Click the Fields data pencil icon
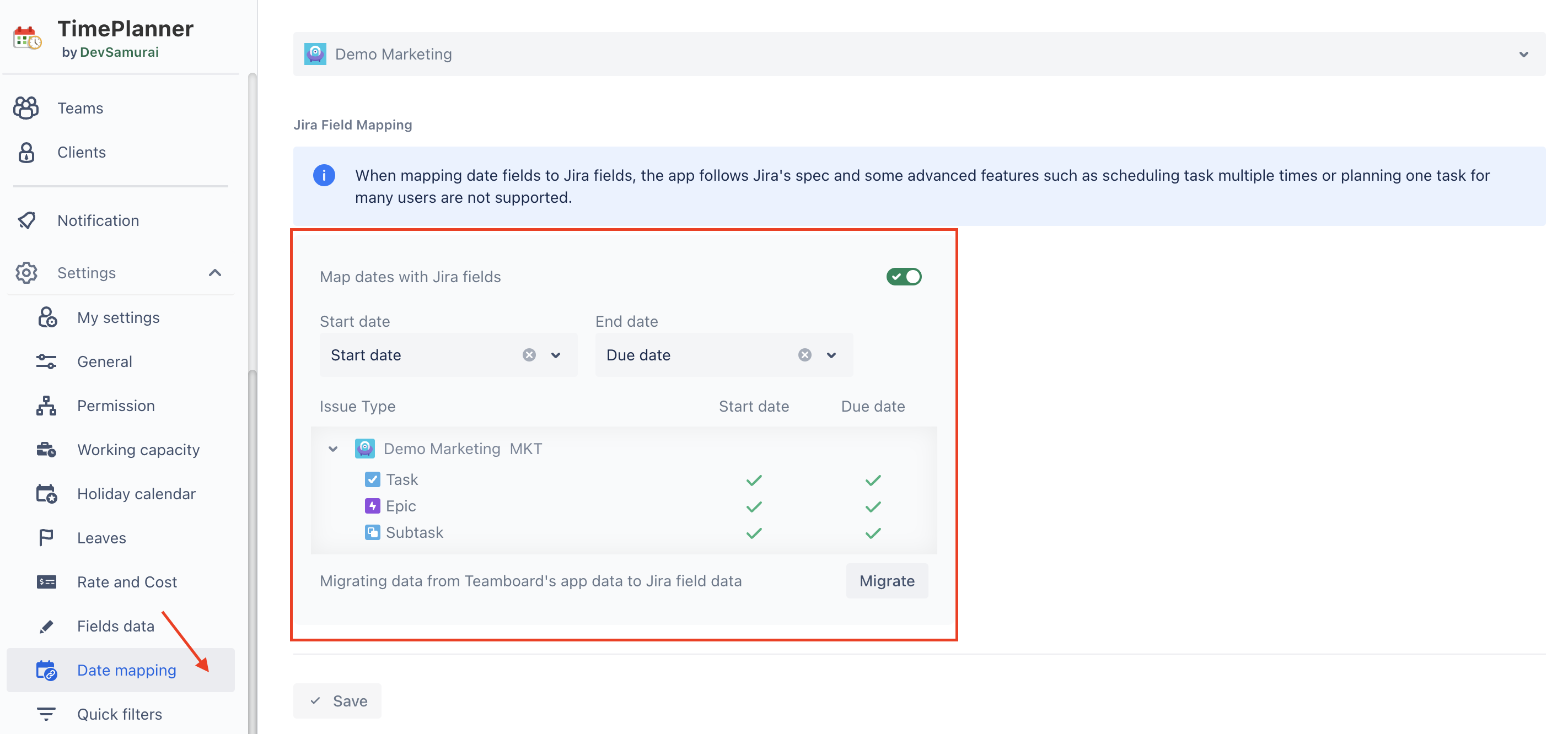Viewport: 1568px width, 734px height. point(46,627)
